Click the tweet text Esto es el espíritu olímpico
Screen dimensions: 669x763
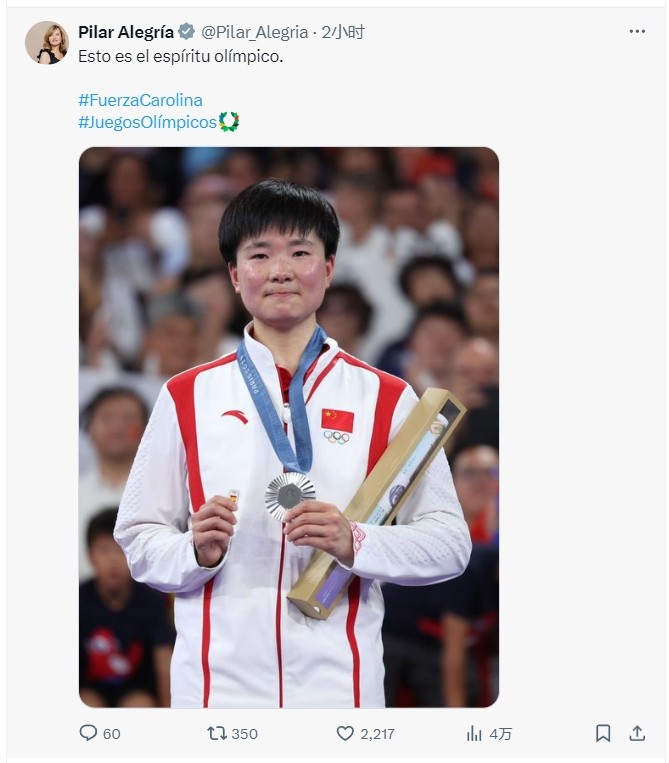[x=181, y=56]
